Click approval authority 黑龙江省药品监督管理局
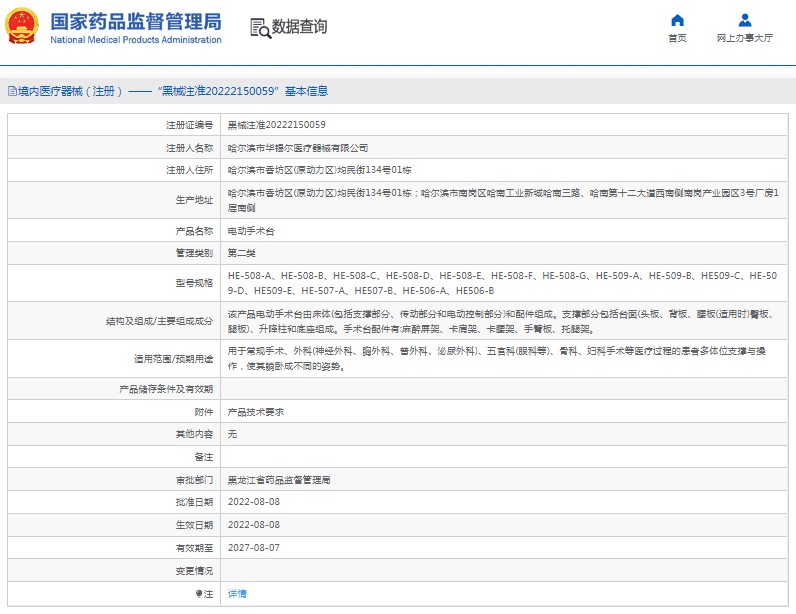 click(x=279, y=480)
